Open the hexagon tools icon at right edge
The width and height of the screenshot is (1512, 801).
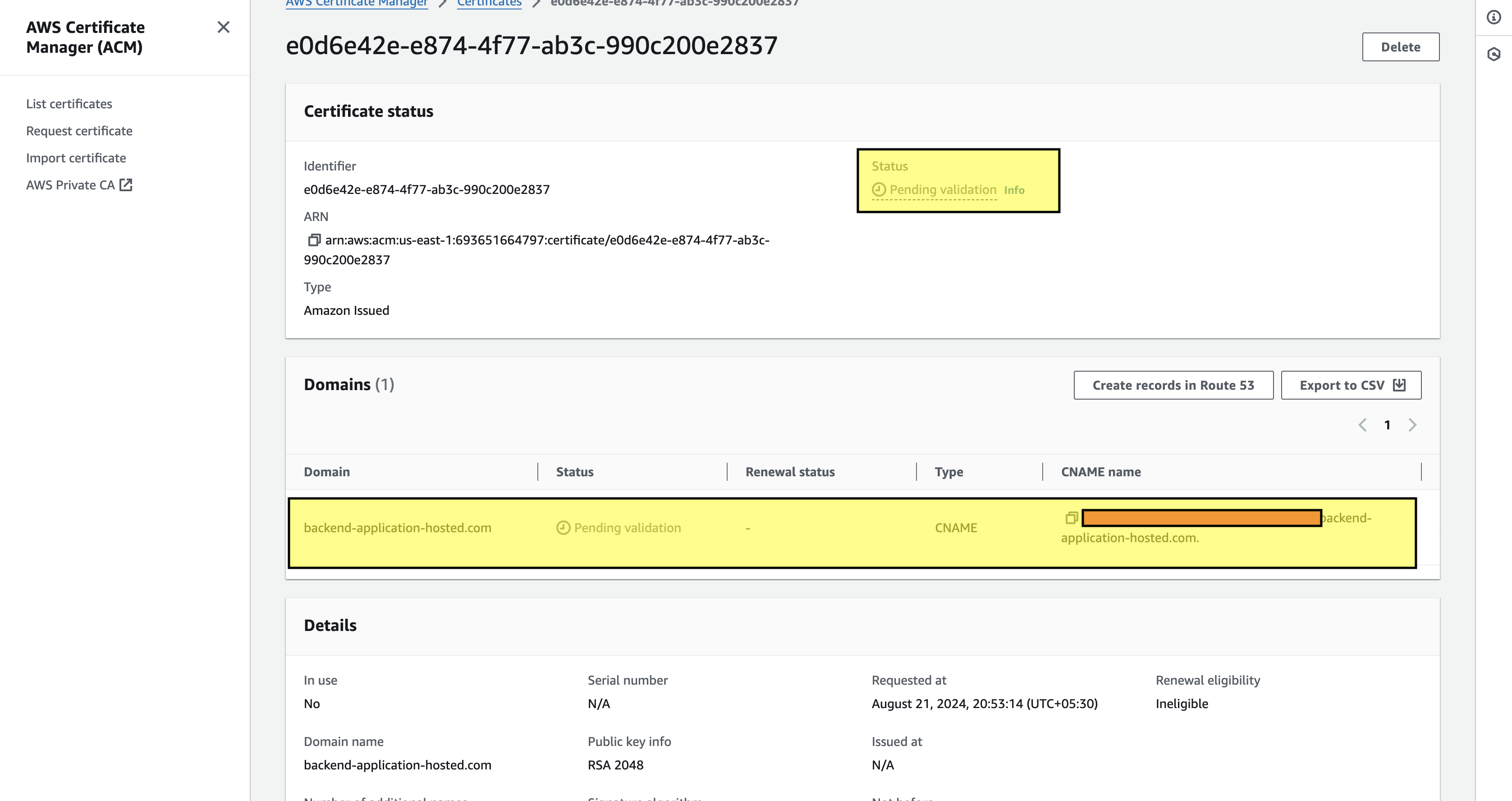pos(1494,55)
